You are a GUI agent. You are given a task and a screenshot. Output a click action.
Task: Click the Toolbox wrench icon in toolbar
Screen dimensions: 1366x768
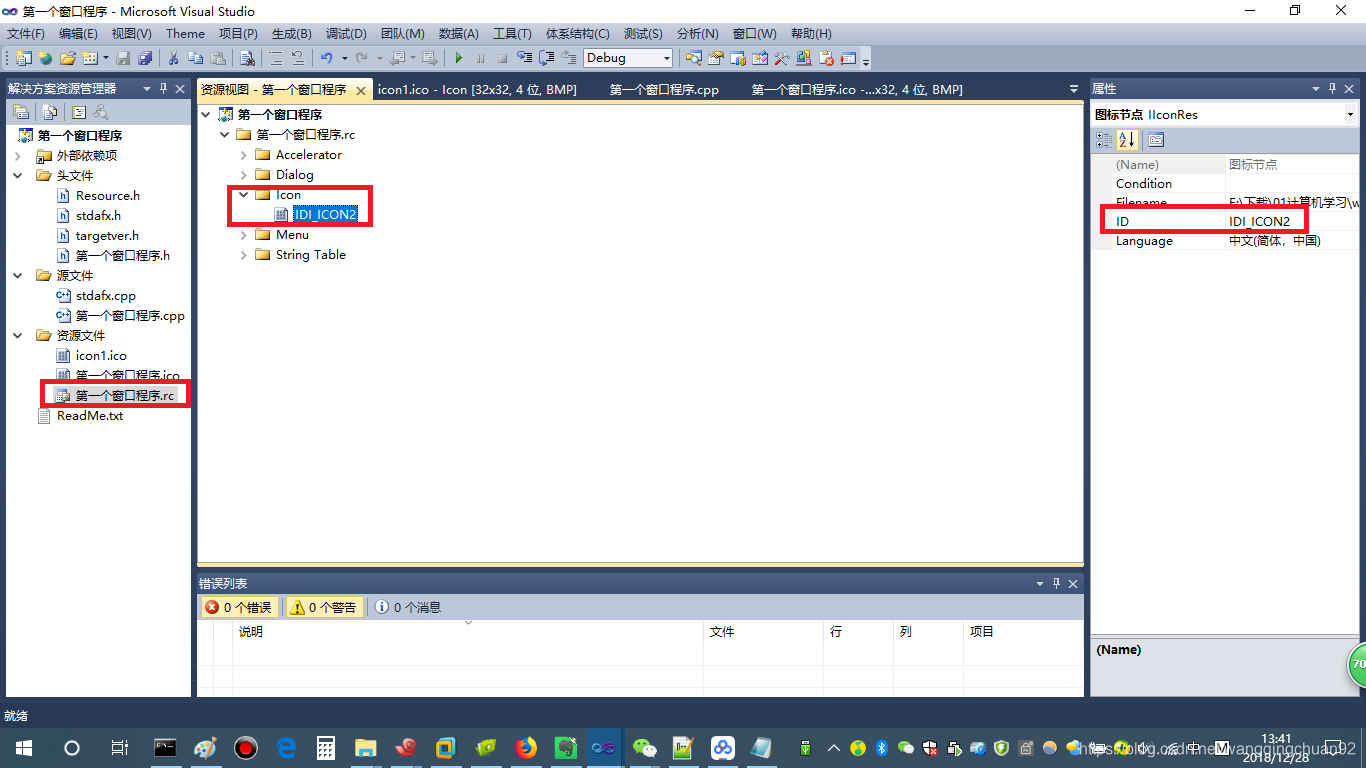point(781,58)
